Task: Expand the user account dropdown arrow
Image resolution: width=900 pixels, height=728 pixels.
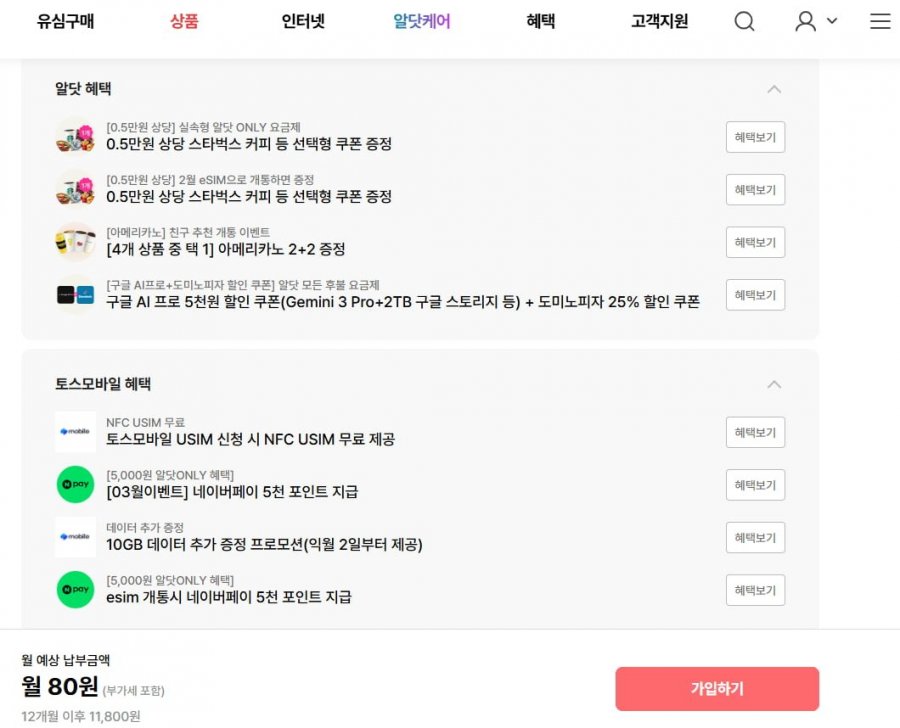Action: tap(832, 21)
